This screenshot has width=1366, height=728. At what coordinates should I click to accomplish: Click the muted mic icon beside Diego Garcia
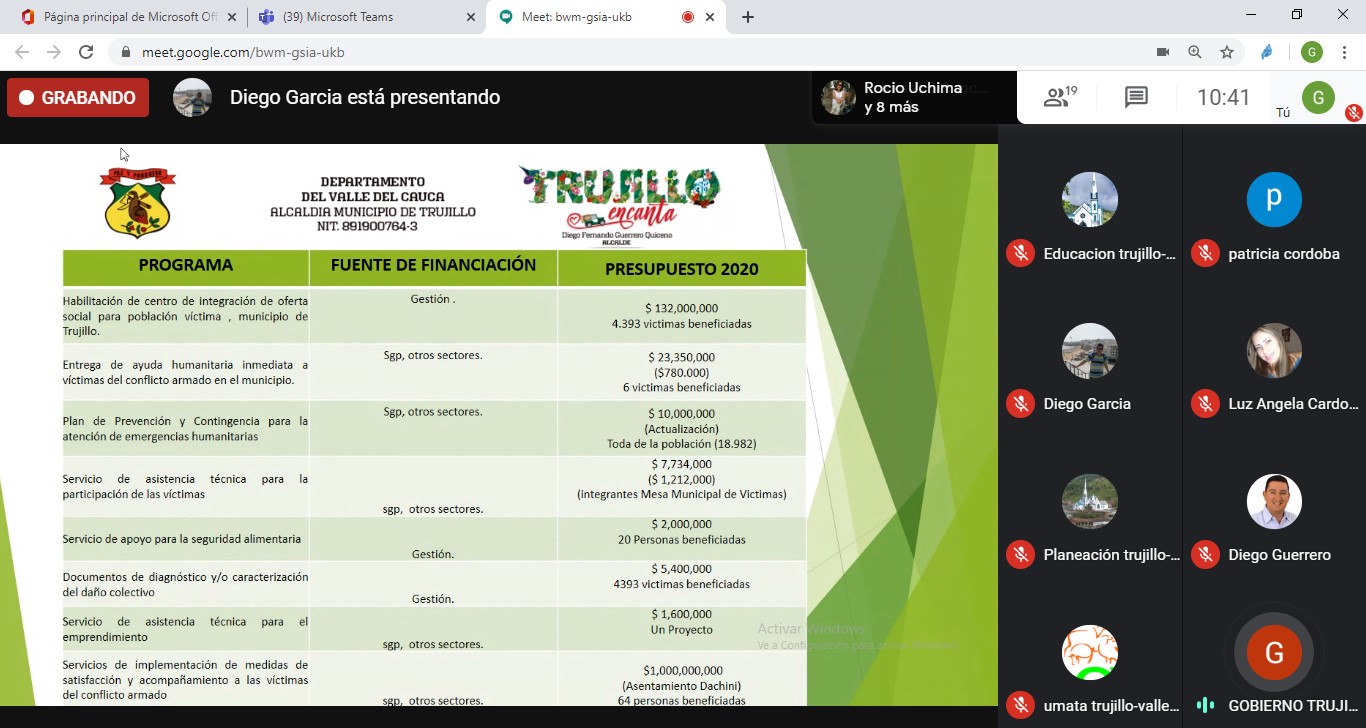click(1020, 404)
